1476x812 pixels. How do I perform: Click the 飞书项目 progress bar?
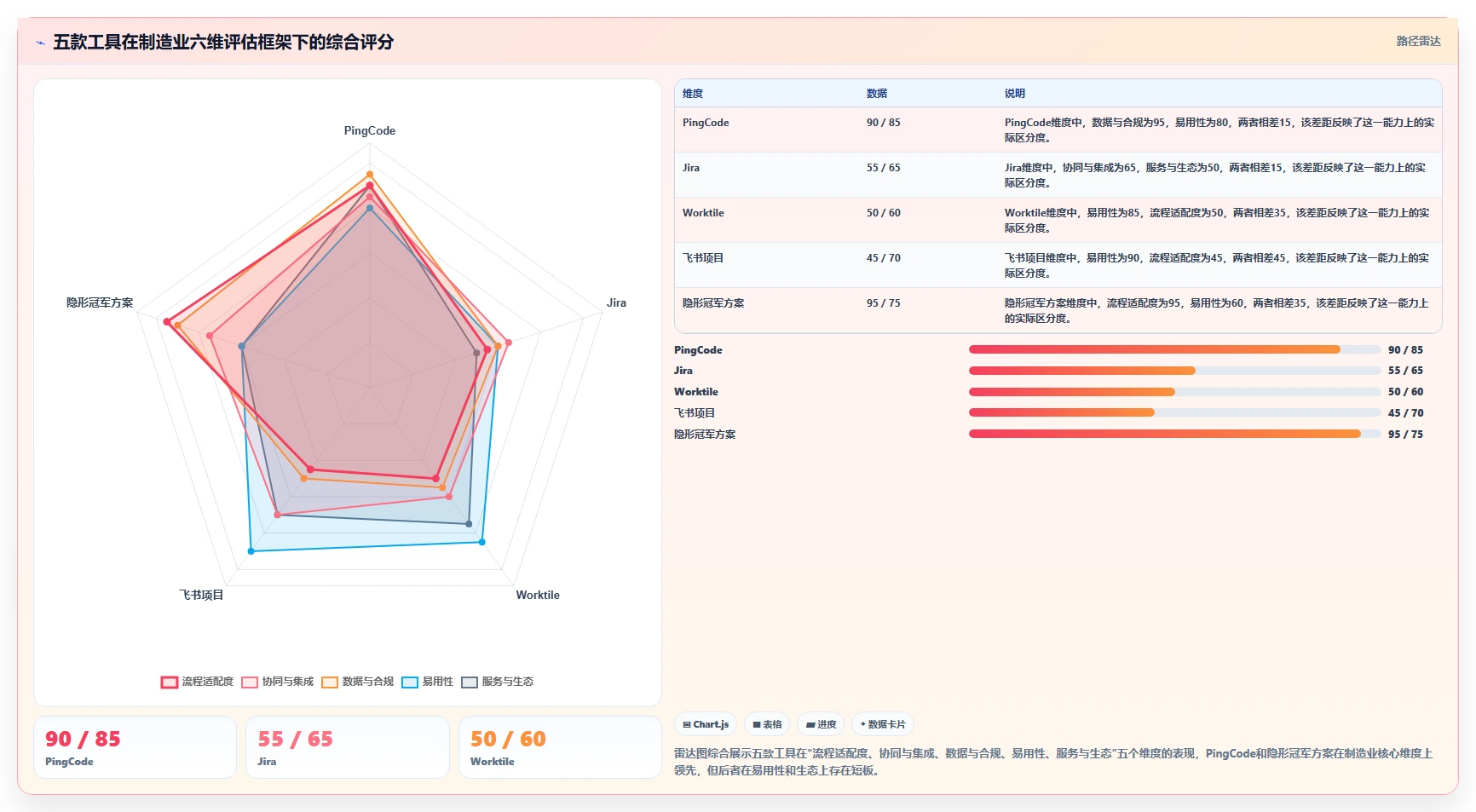tap(1174, 412)
